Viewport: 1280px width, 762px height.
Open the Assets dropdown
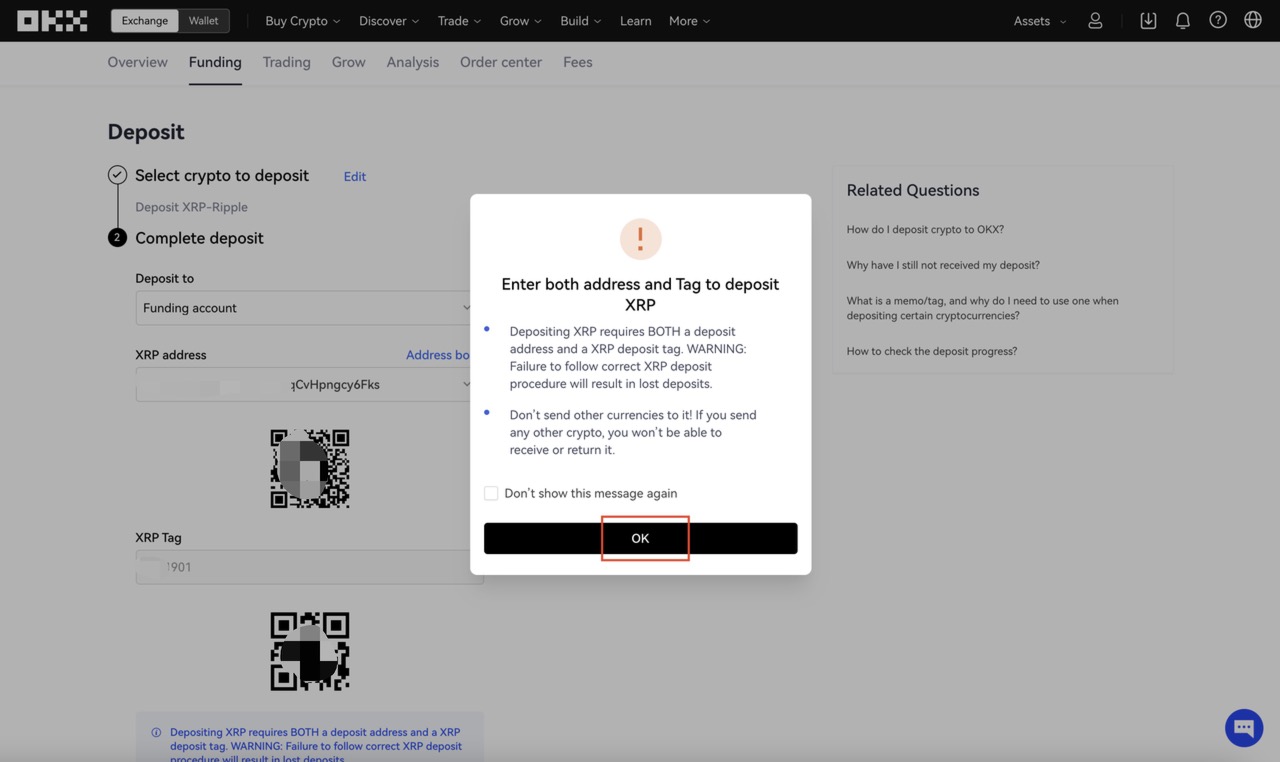click(1040, 20)
